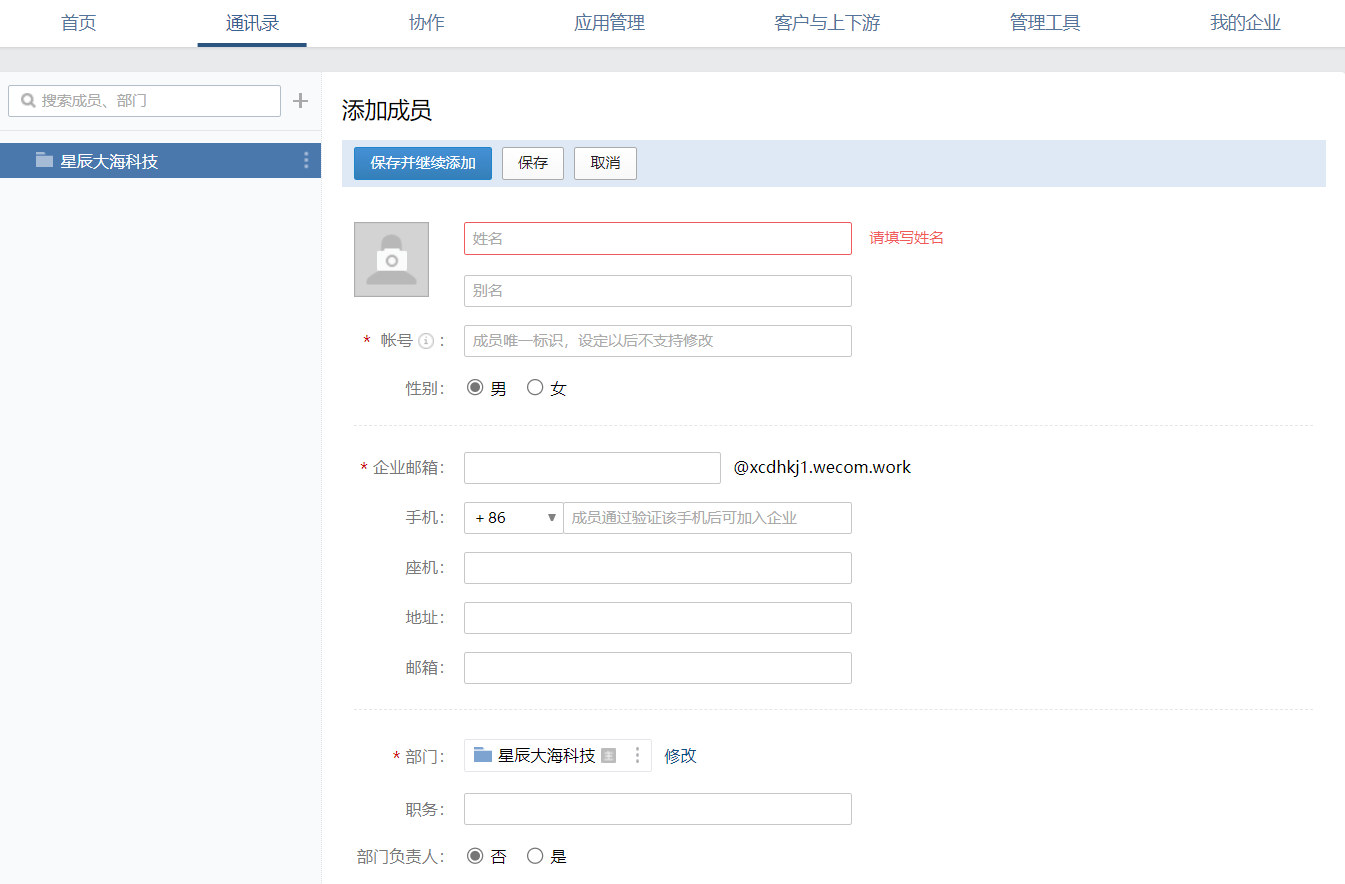Click the 请填写姓名 error message
Image resolution: width=1345 pixels, height=884 pixels.
906,238
